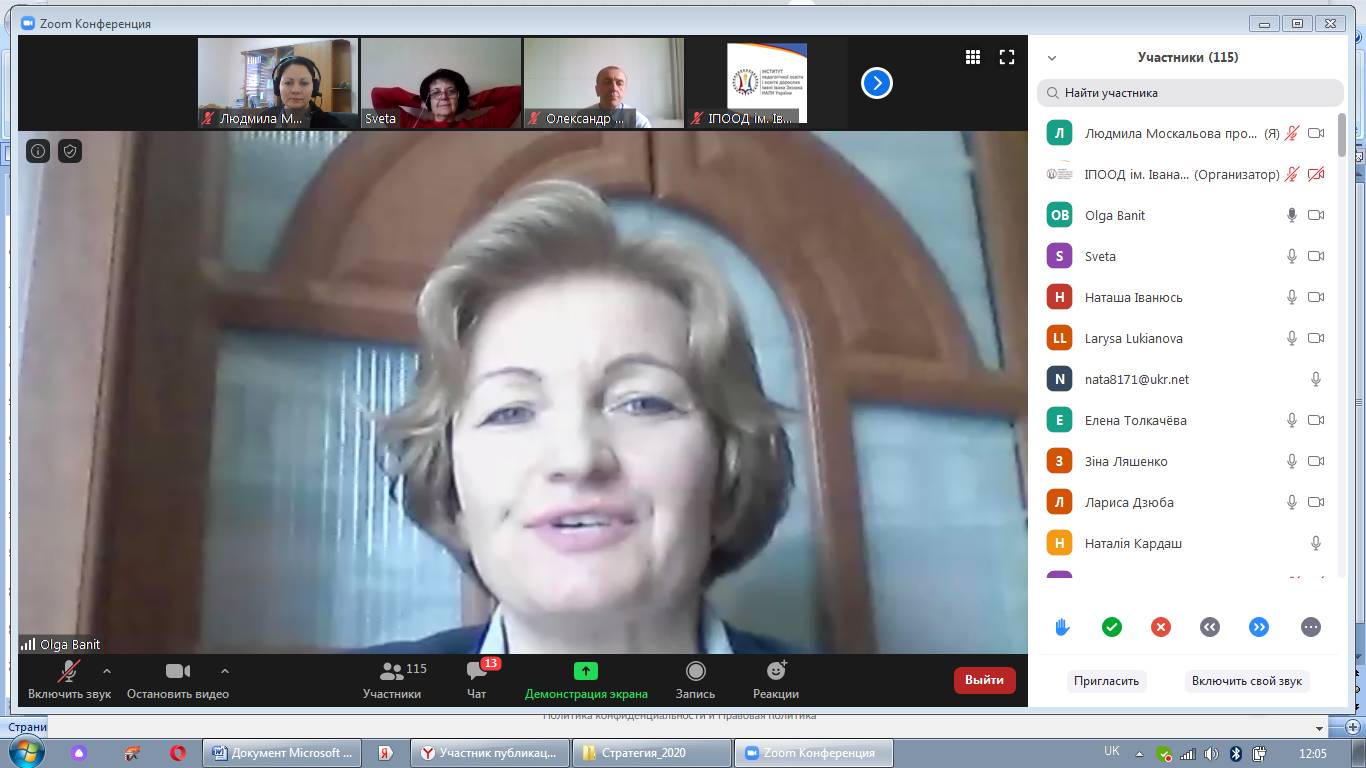Click the Найти участника search field
This screenshot has width=1366, height=768.
1190,93
